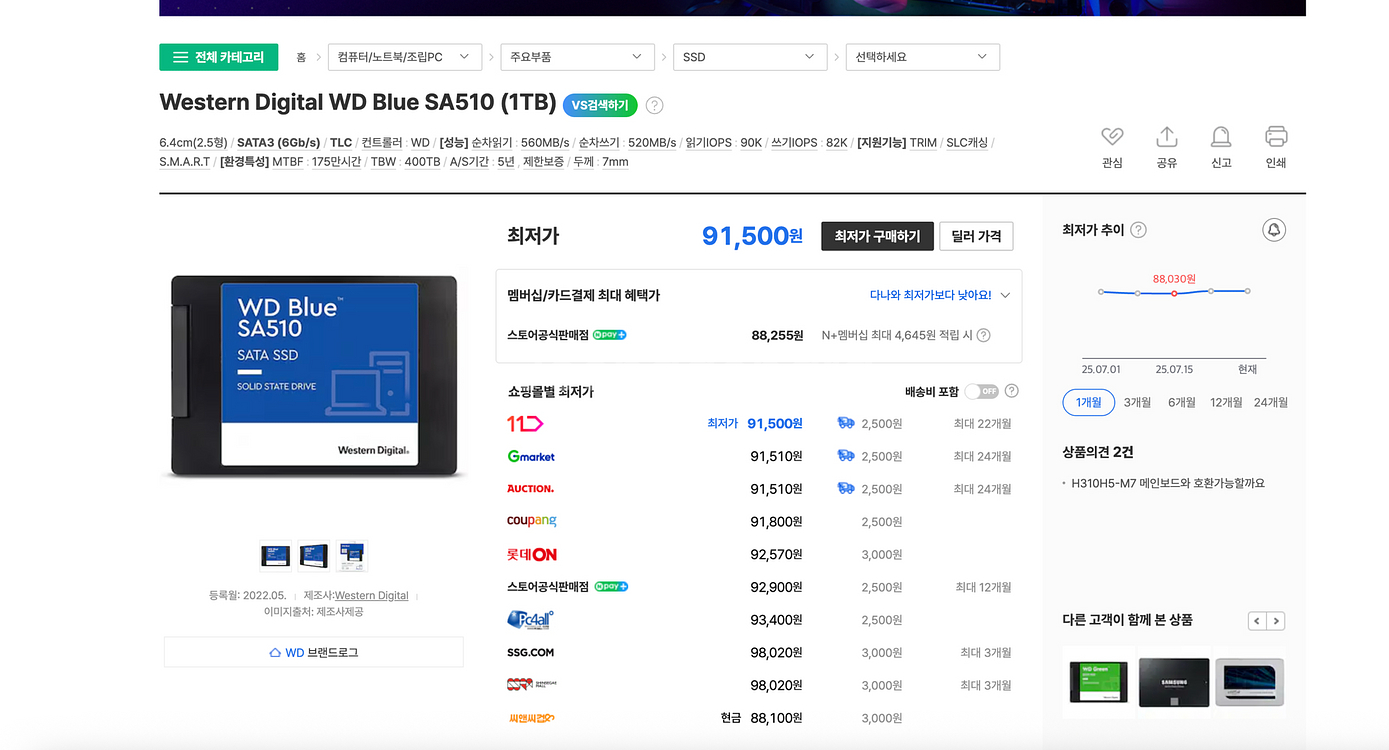Click the Western Digital manufacturer link

[x=371, y=595]
